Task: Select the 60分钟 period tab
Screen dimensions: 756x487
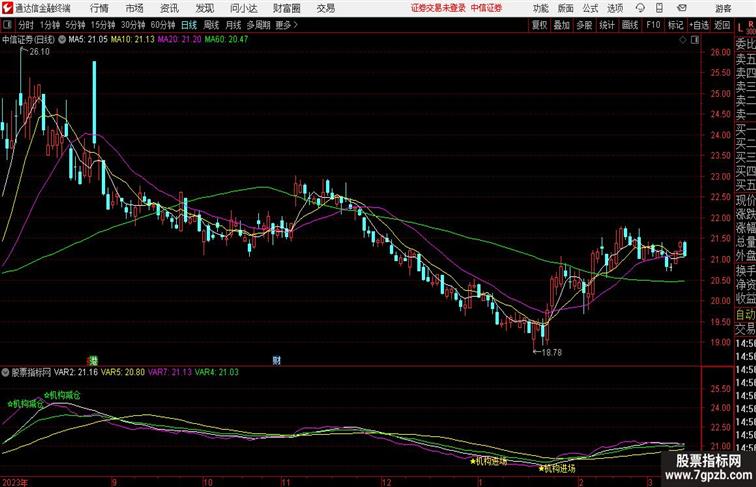Action: [163, 25]
